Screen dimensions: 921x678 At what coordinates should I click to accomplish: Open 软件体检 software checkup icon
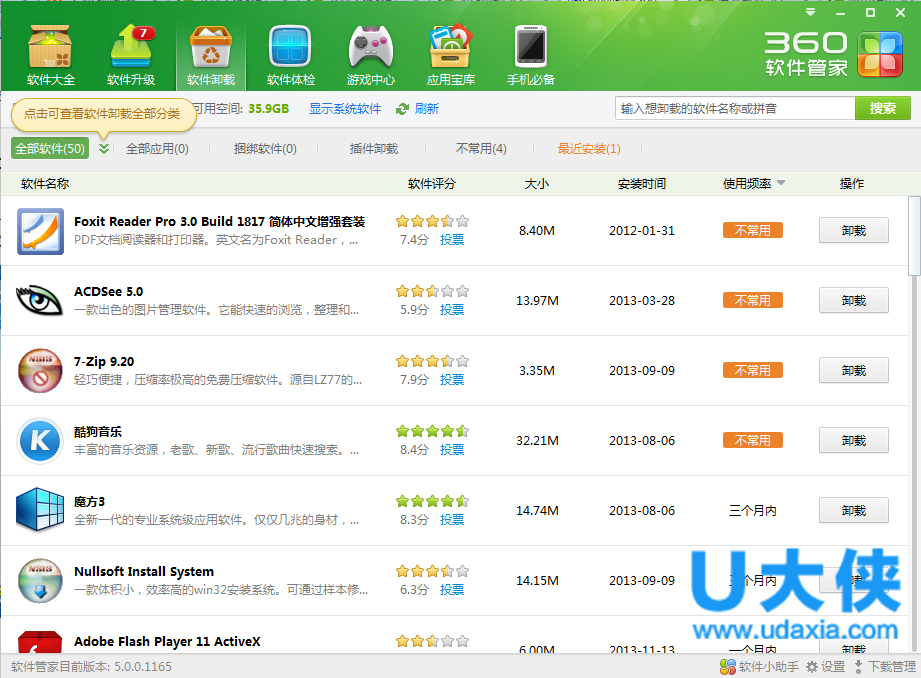click(x=291, y=53)
